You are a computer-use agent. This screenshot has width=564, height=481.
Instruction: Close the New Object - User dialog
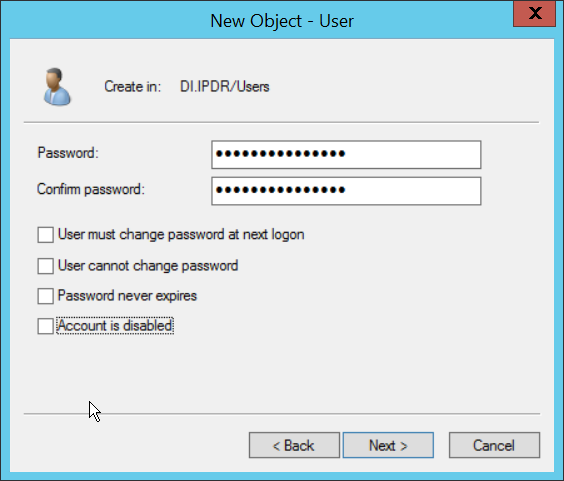[535, 14]
